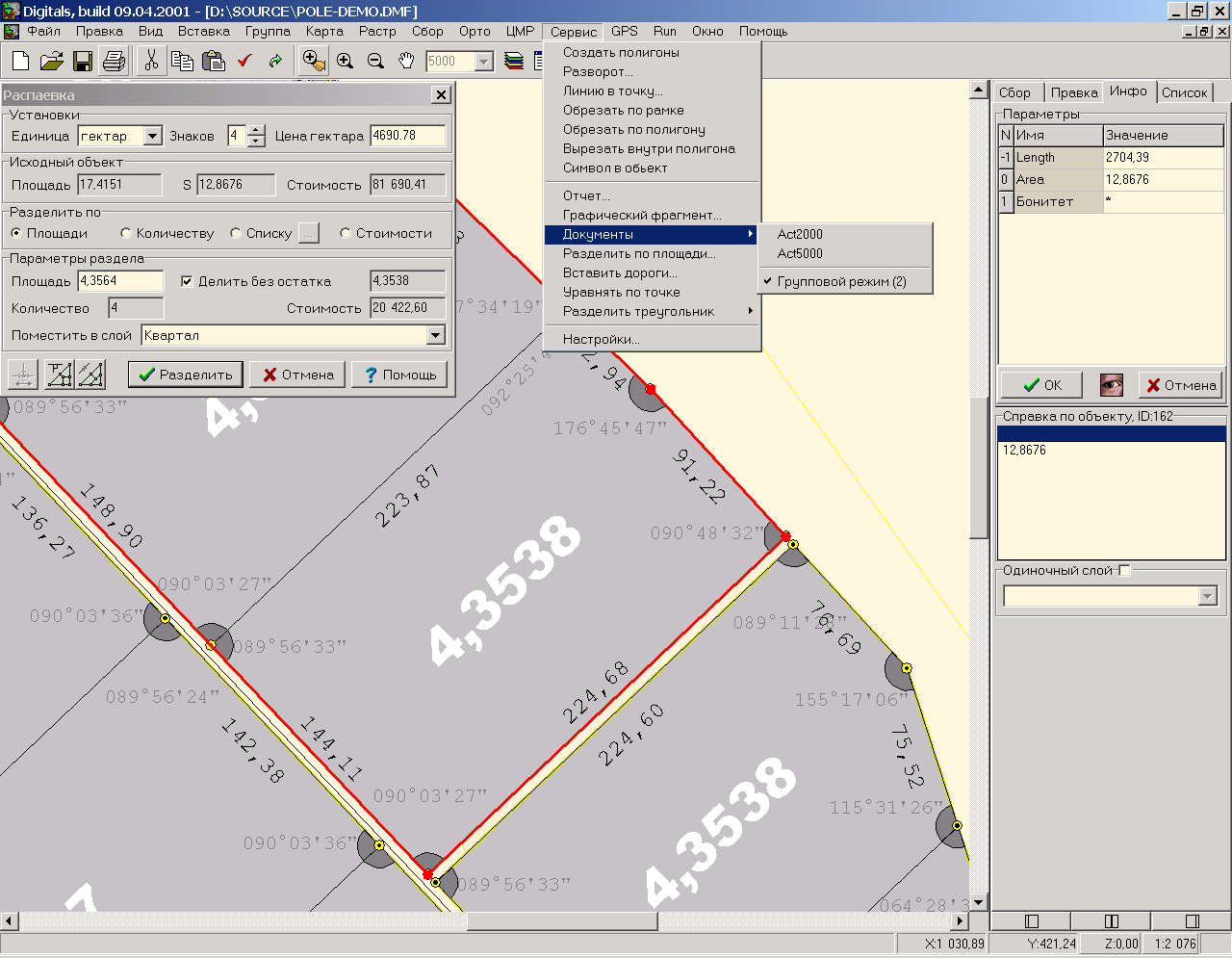Click the middle layout icon at bottom of side panel

(x=1112, y=921)
